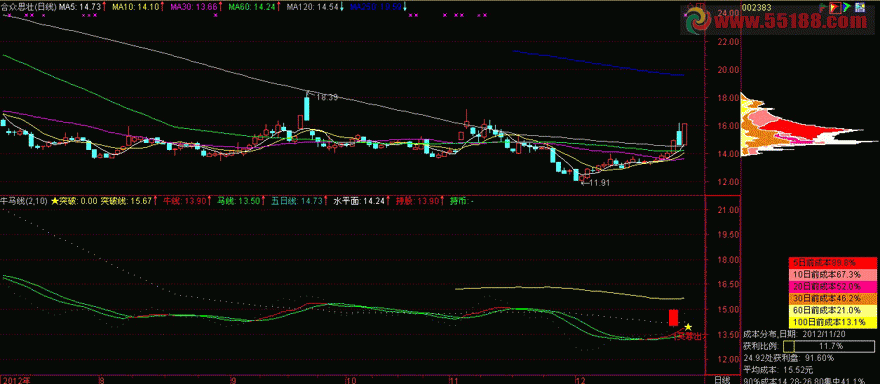Click the blue-green arrow chip icon
Screen dimensions: 880x384
click(x=846, y=7)
